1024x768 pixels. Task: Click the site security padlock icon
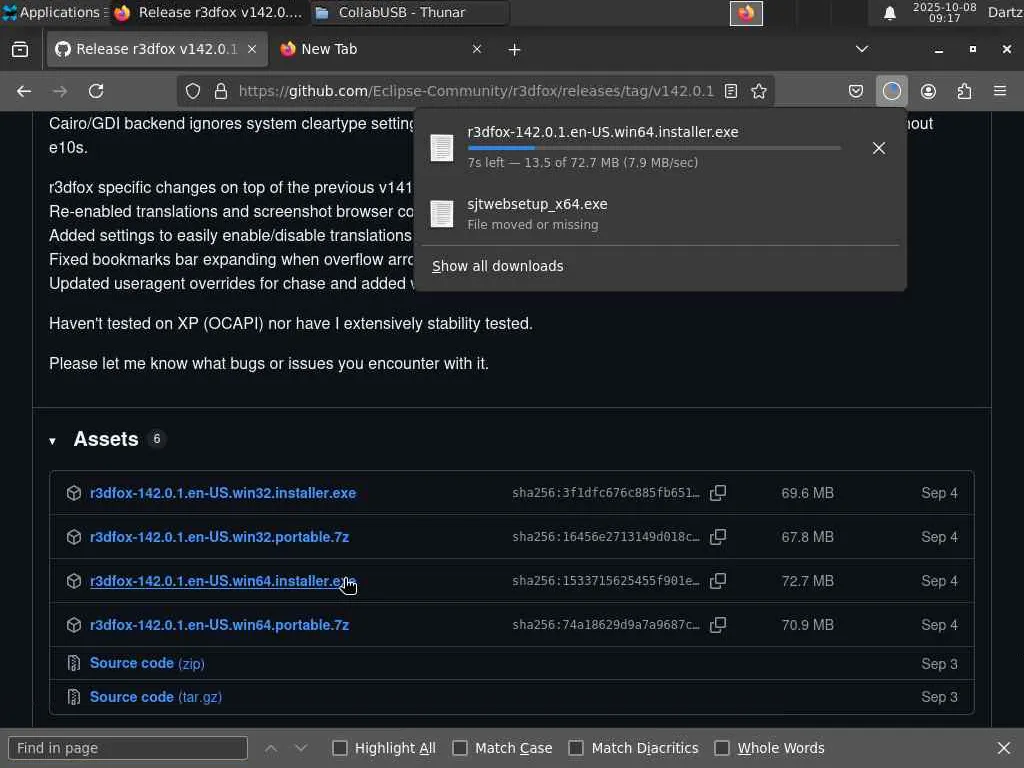221,91
